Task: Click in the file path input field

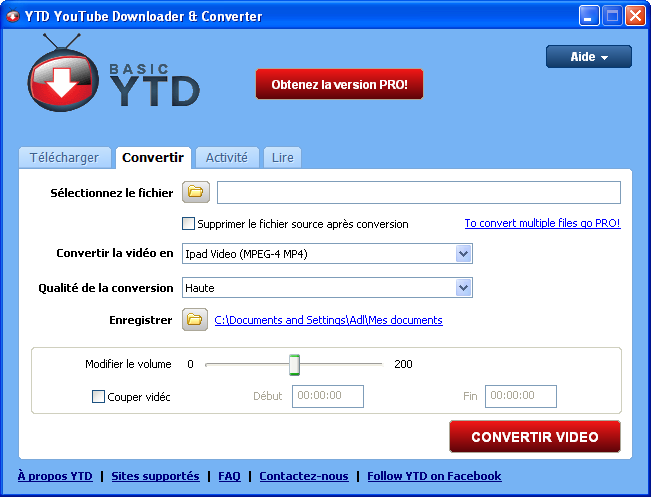Action: [x=419, y=192]
